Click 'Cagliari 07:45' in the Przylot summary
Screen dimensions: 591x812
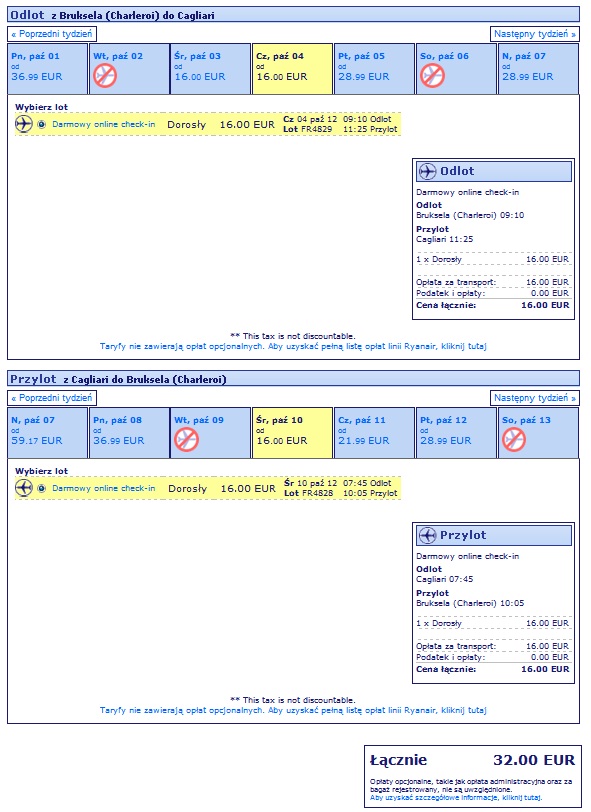click(x=444, y=579)
